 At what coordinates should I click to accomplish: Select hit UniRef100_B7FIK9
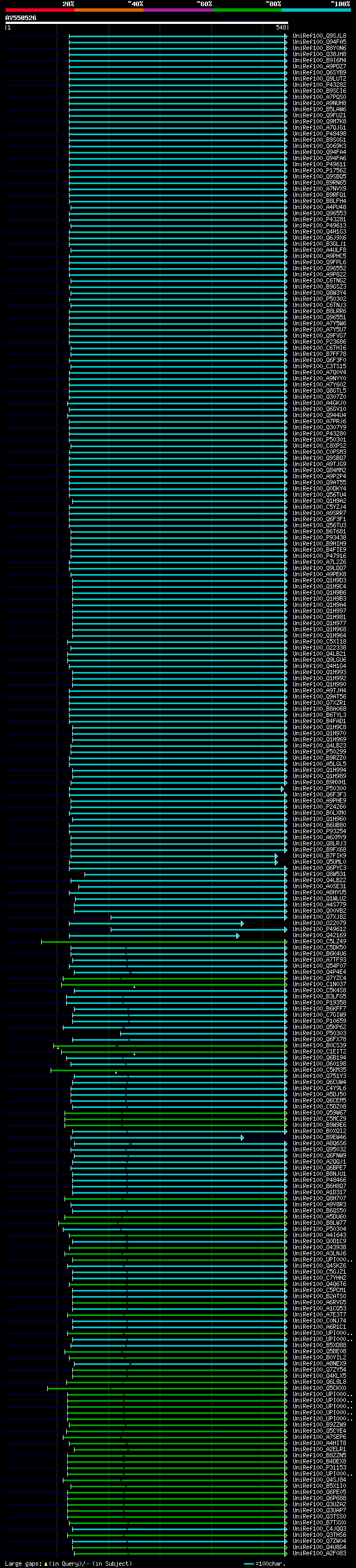pos(319,856)
